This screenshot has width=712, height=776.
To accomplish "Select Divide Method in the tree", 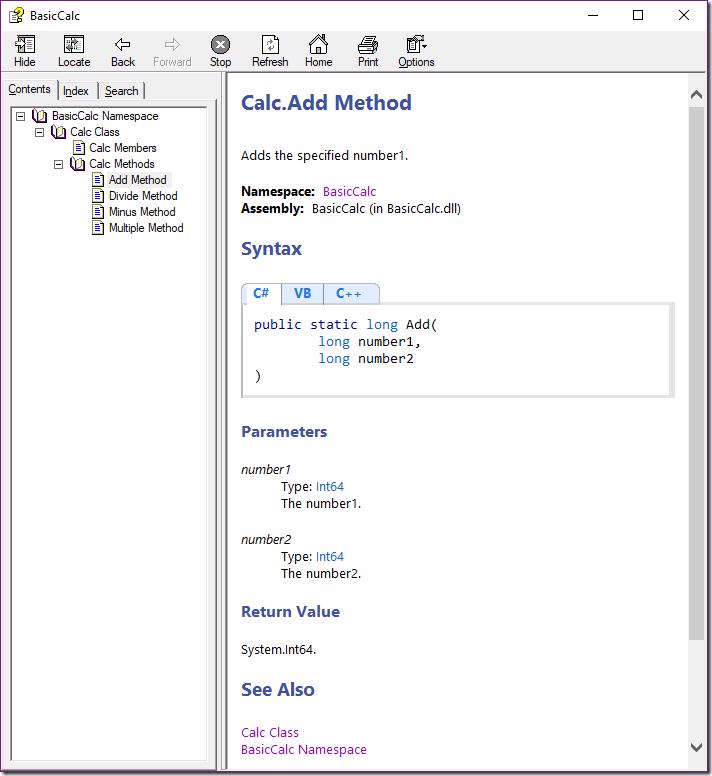I will (143, 195).
